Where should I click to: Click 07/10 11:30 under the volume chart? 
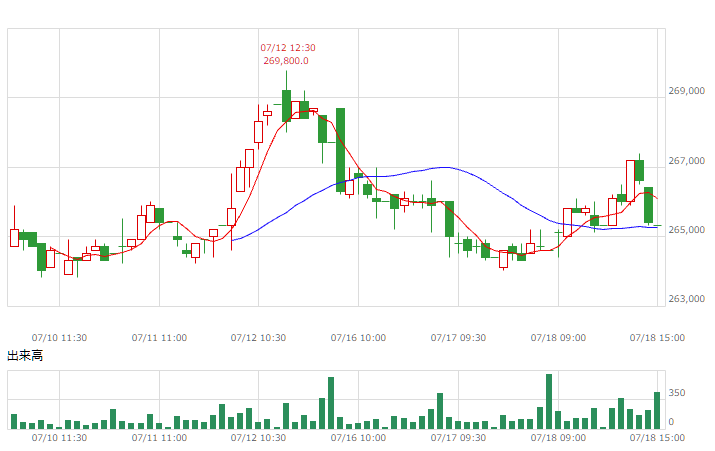tap(59, 438)
